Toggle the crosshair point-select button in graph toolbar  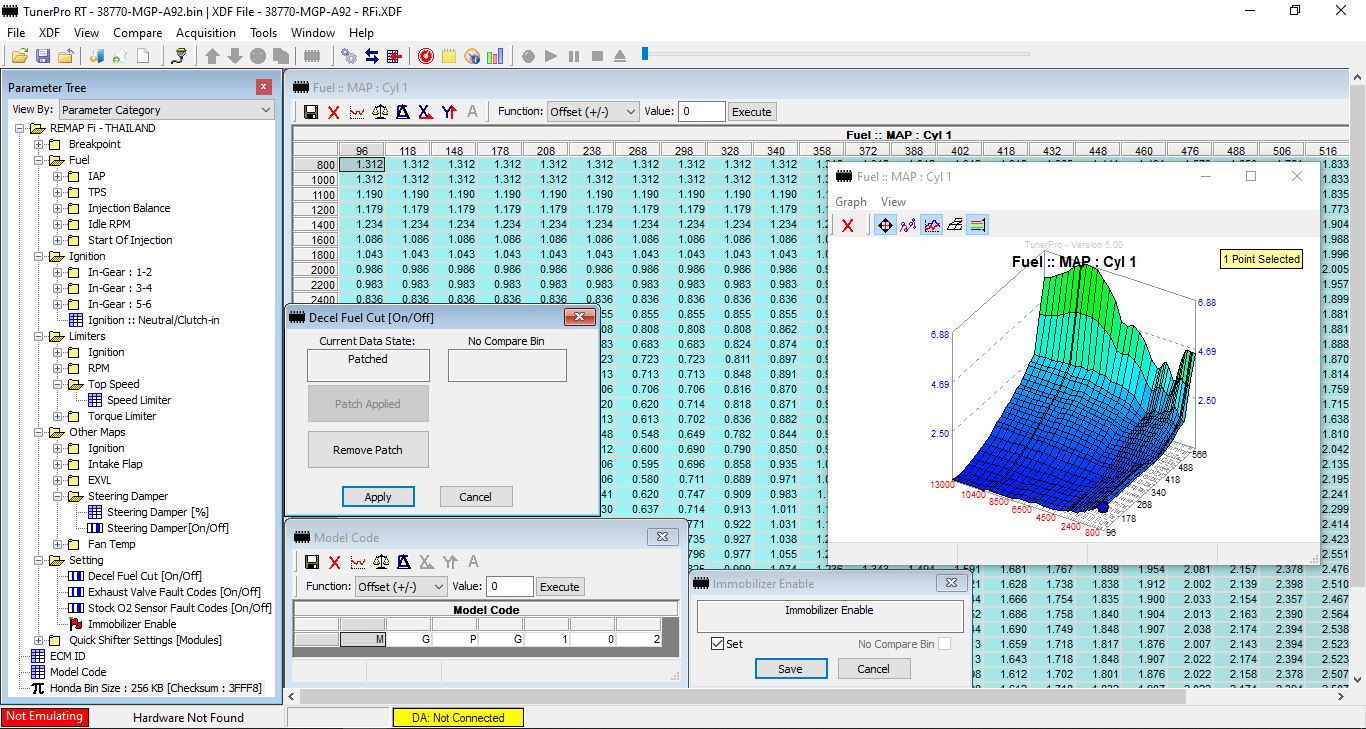point(885,226)
